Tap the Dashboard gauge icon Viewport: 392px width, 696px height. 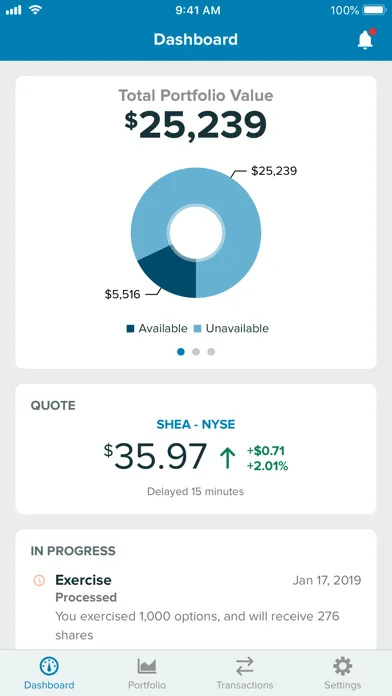pyautogui.click(x=49, y=666)
